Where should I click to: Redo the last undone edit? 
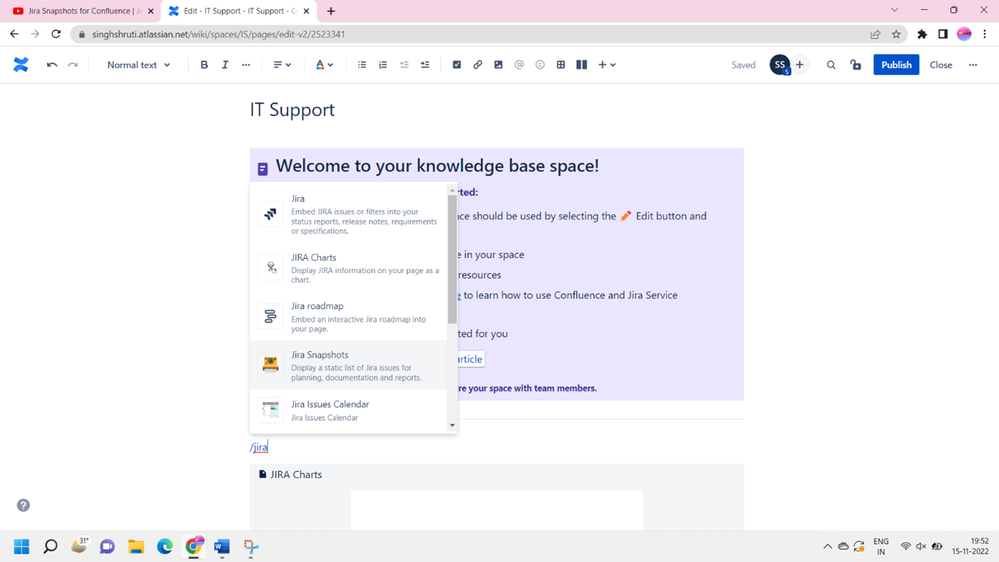point(73,64)
